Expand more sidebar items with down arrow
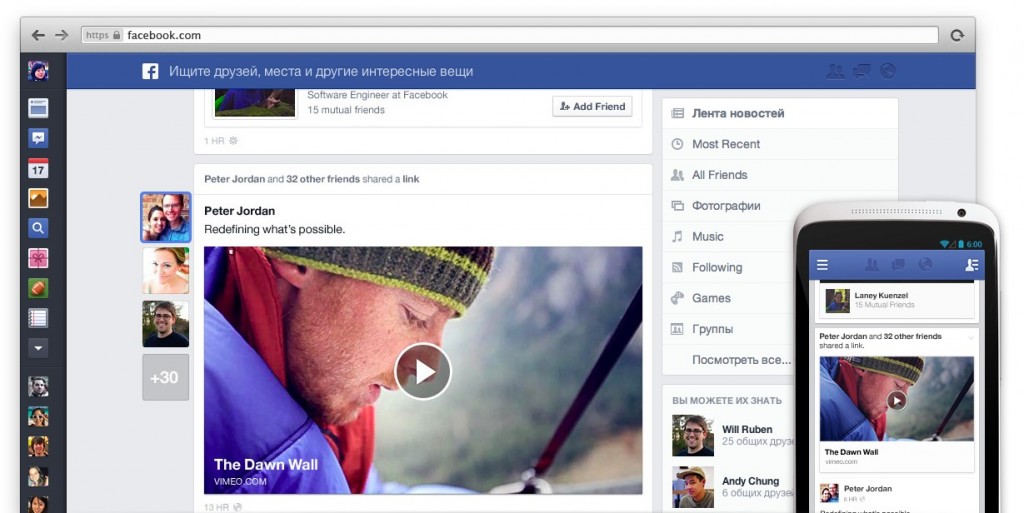Image resolution: width=1024 pixels, height=513 pixels. (x=38, y=348)
